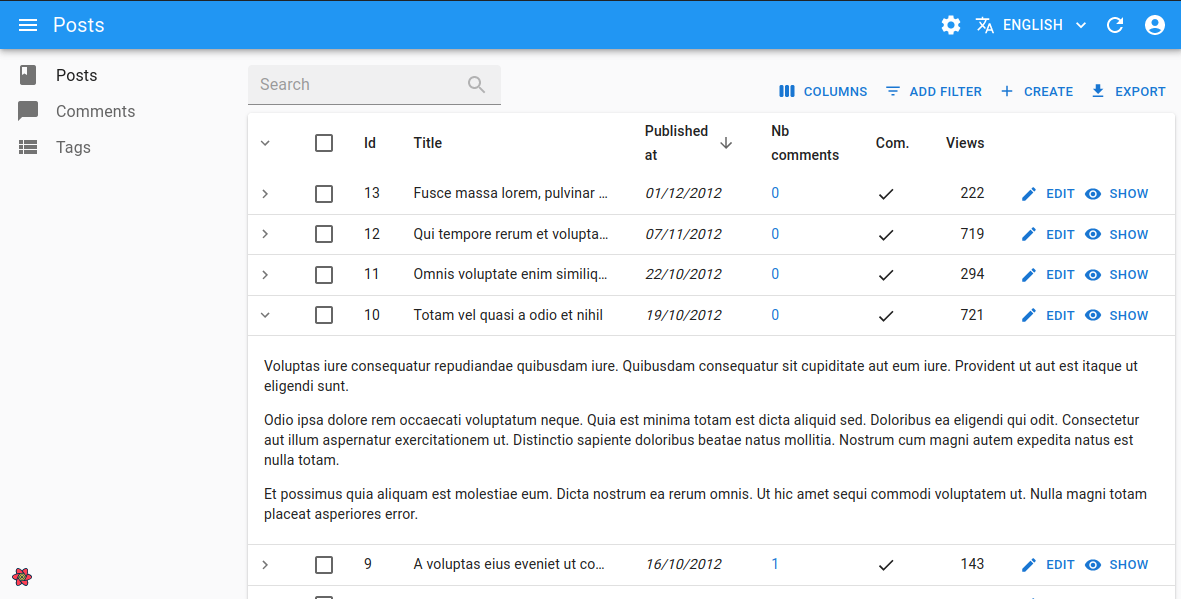Screen dimensions: 1181x599
Task: Select checkbox for post 12
Action: coord(324,234)
